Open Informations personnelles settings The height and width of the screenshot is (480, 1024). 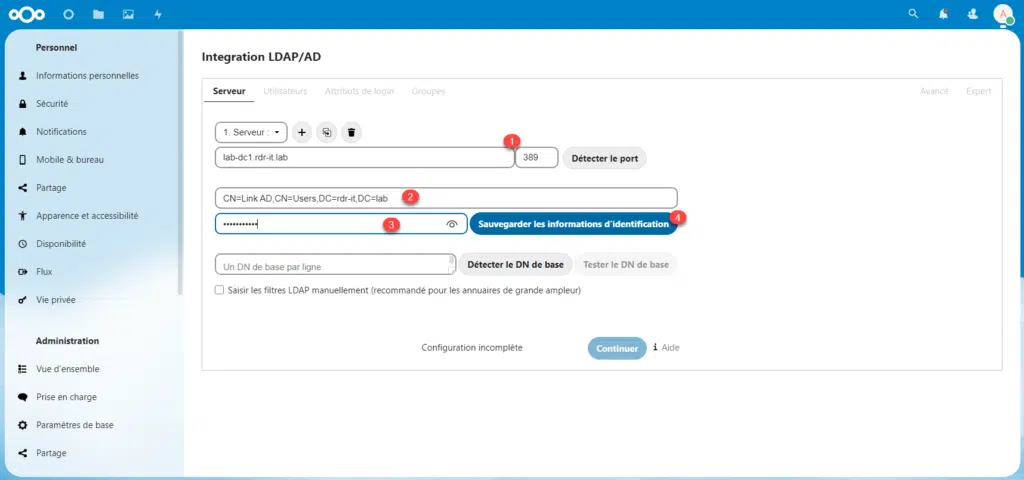tap(88, 76)
